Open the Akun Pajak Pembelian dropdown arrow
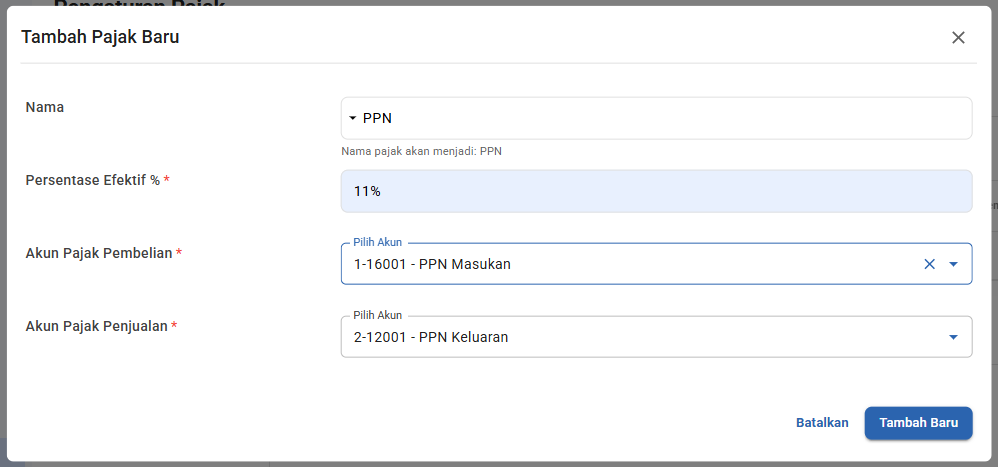The width and height of the screenshot is (998, 467). point(953,264)
